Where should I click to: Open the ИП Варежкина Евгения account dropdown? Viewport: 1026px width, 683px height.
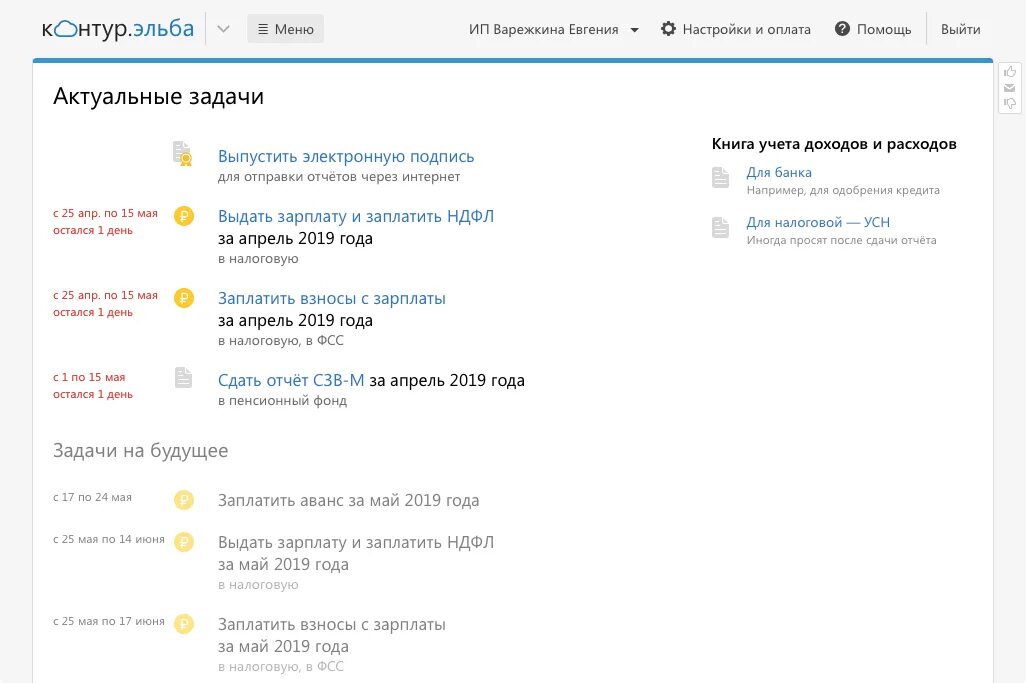(554, 29)
